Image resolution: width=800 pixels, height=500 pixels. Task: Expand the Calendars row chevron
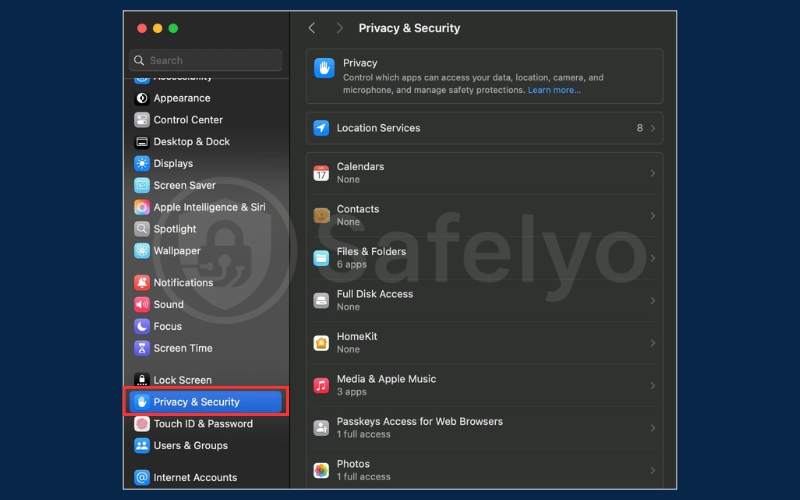(x=653, y=173)
